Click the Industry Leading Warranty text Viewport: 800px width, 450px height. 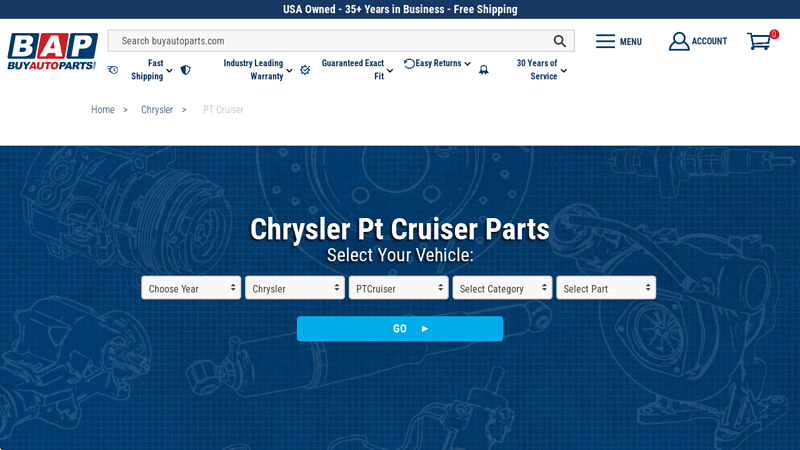click(x=253, y=69)
